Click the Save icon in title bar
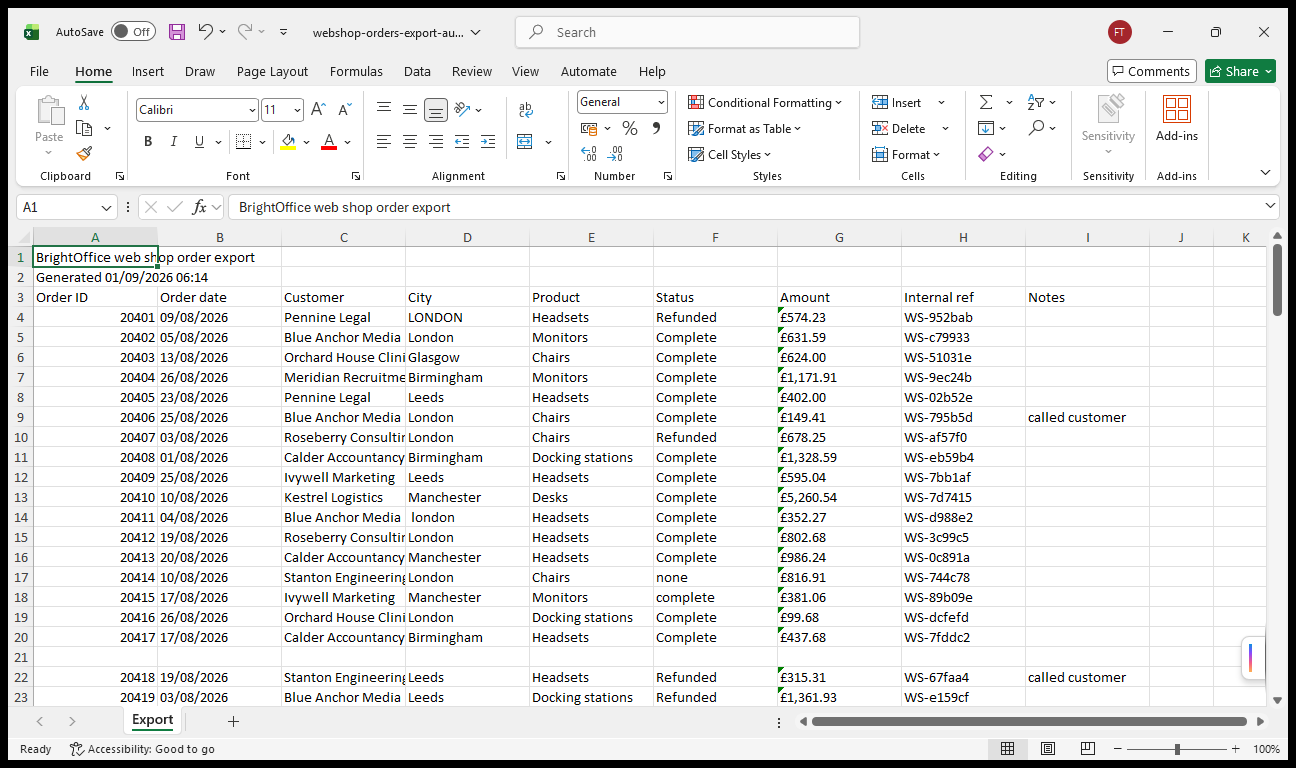The image size is (1296, 768). 177,32
